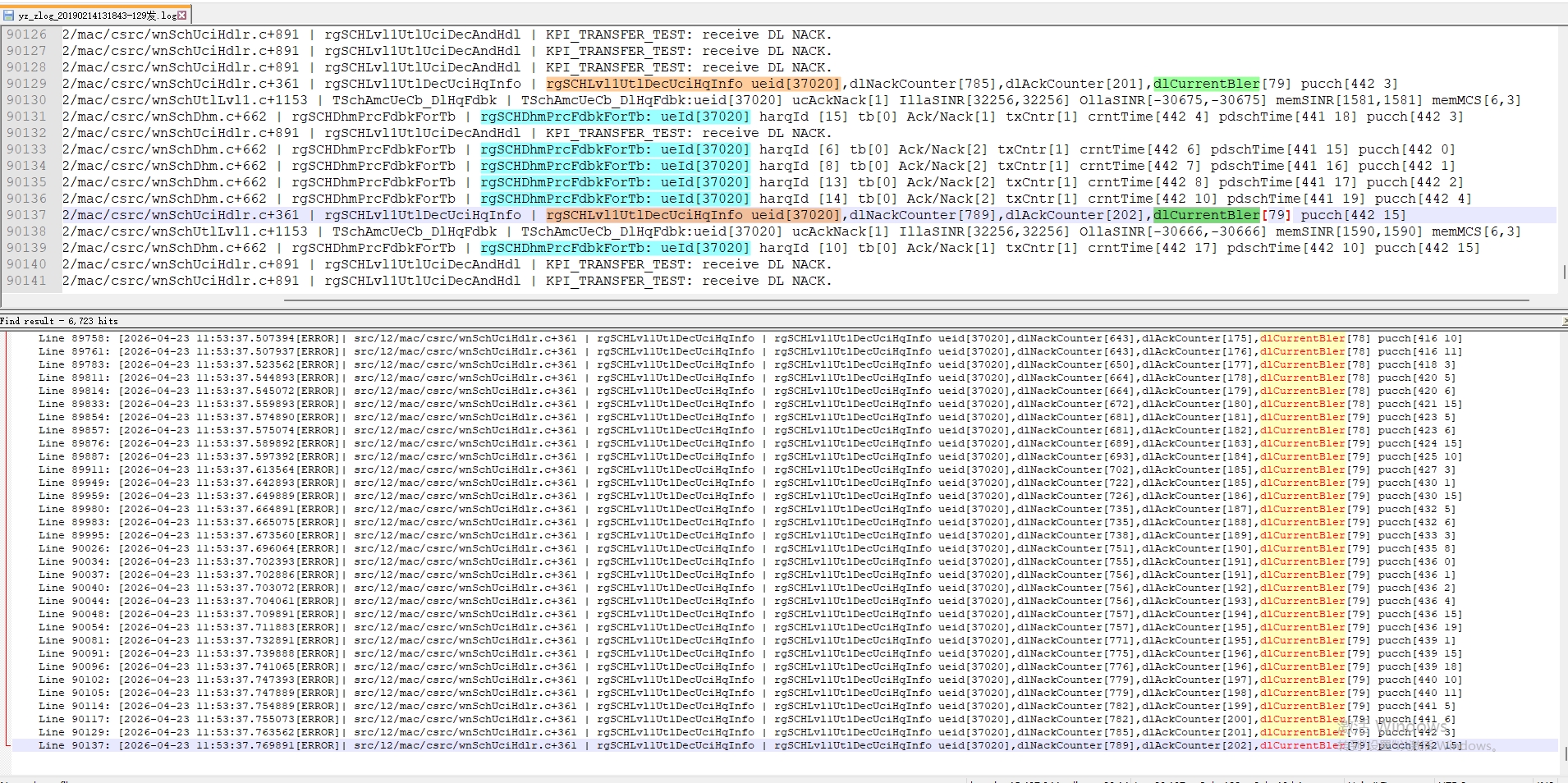Close the Find result panel
1568x783 pixels.
(1564, 321)
